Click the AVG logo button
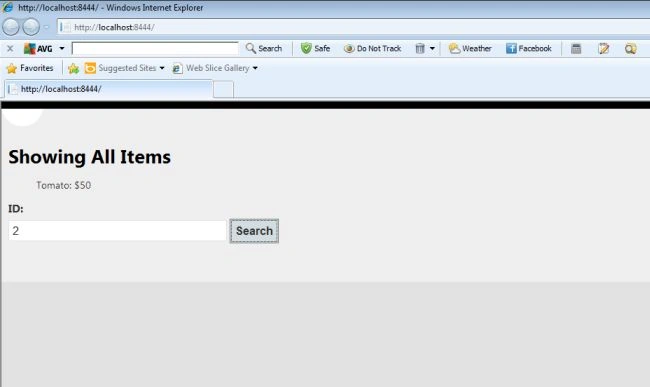Image resolution: width=650 pixels, height=387 pixels. (38, 48)
